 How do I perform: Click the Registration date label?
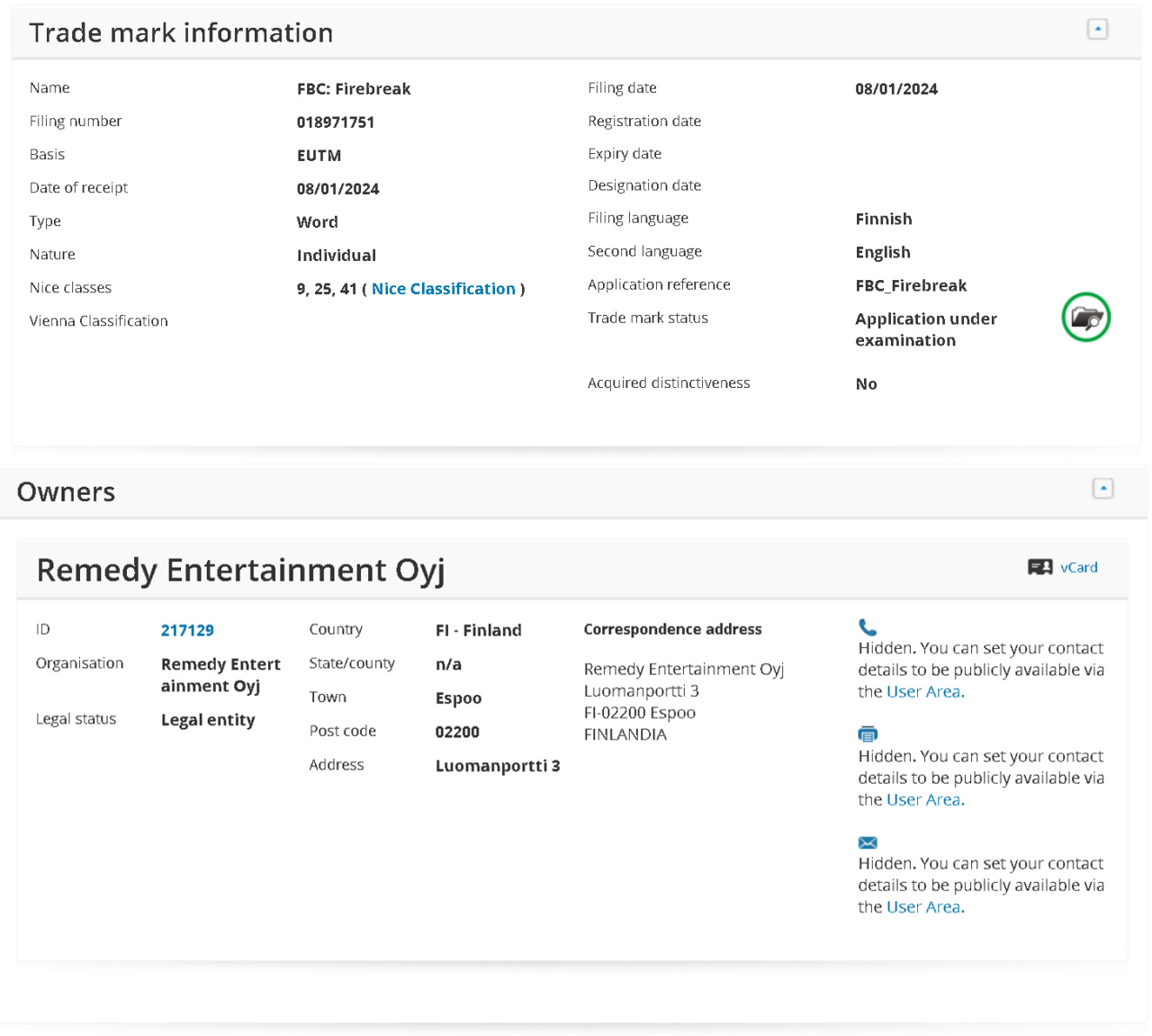pos(644,122)
